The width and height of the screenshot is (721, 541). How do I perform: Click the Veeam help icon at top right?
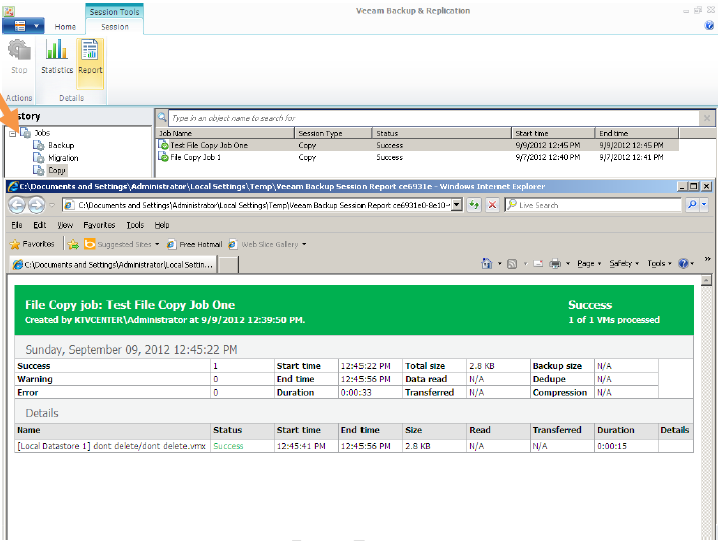pyautogui.click(x=709, y=26)
